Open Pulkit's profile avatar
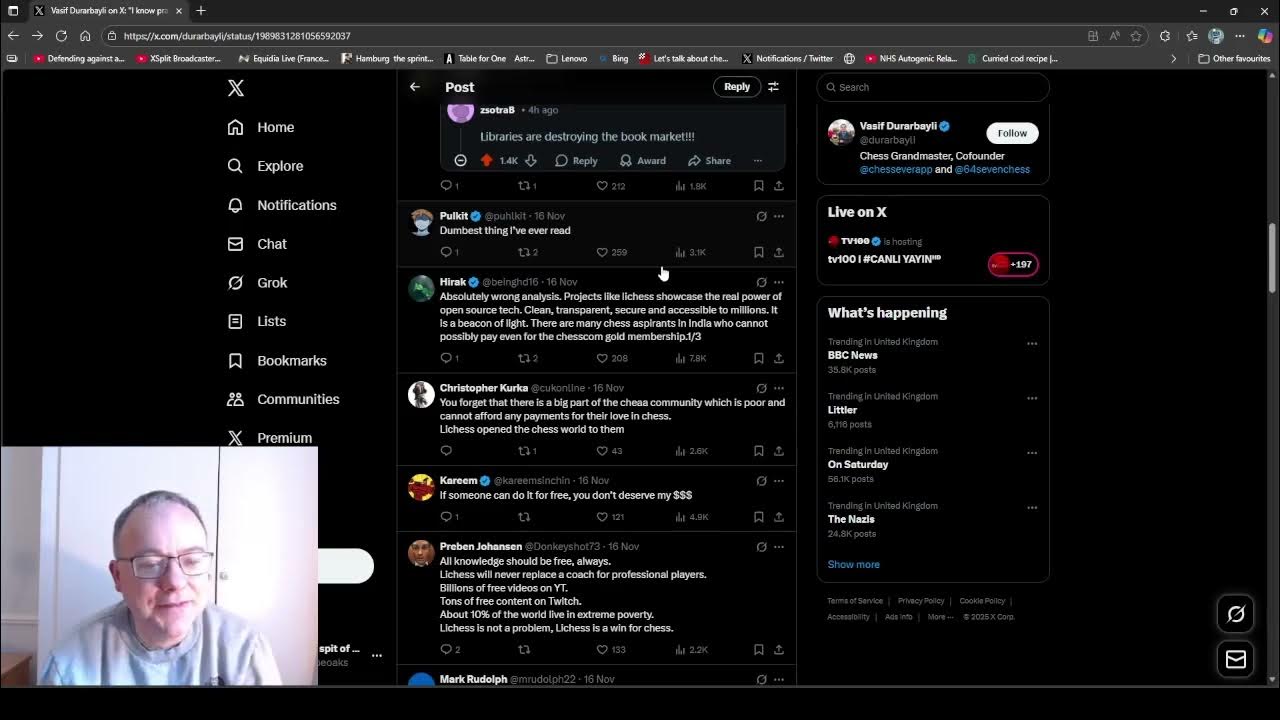 [x=421, y=222]
